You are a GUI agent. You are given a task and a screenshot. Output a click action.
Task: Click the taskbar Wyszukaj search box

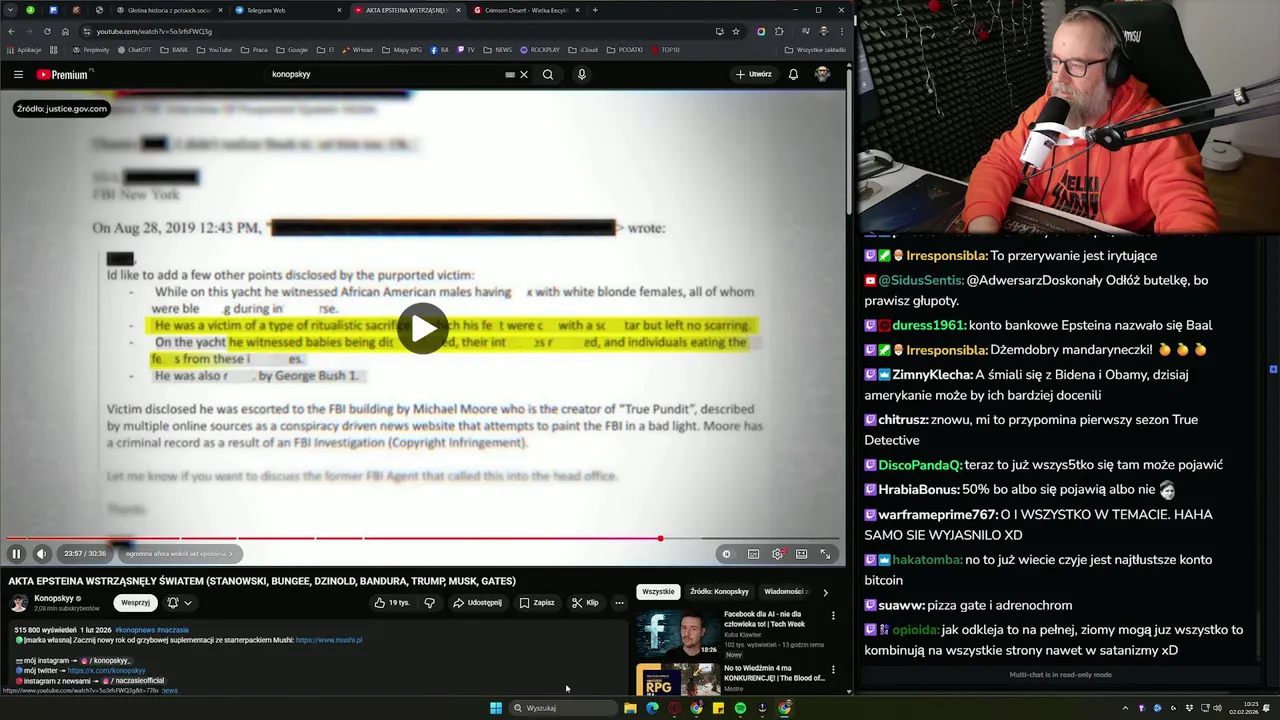[562, 708]
